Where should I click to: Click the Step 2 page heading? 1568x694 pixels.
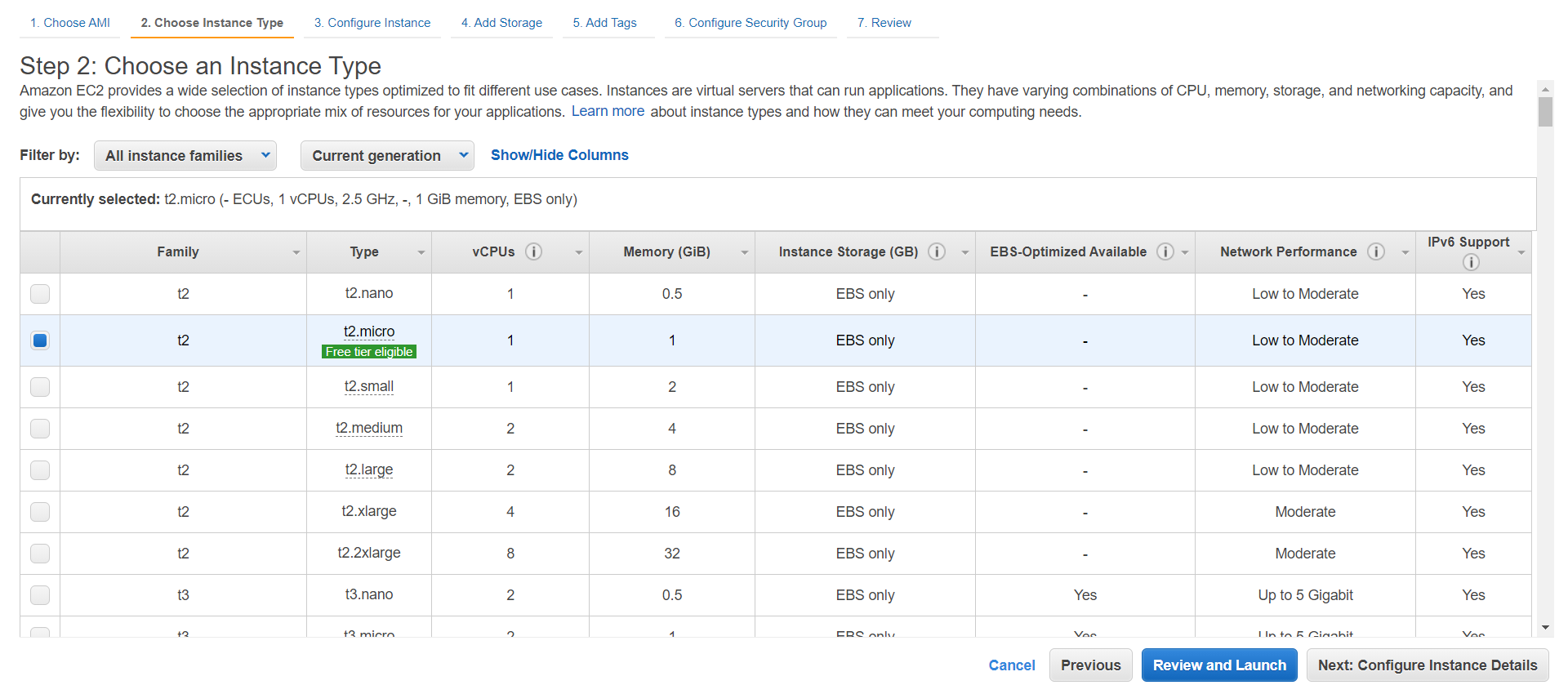(201, 65)
